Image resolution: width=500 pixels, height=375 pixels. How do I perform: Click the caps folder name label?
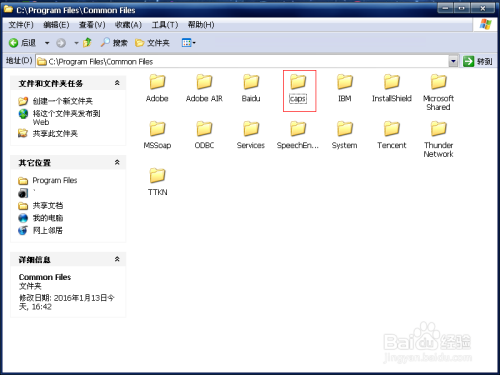click(298, 99)
